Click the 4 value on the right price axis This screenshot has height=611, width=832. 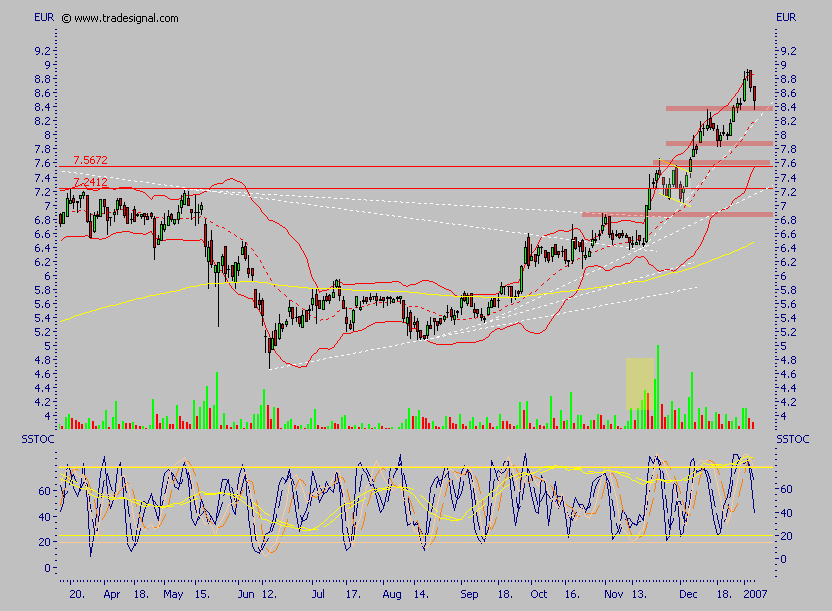click(x=784, y=416)
